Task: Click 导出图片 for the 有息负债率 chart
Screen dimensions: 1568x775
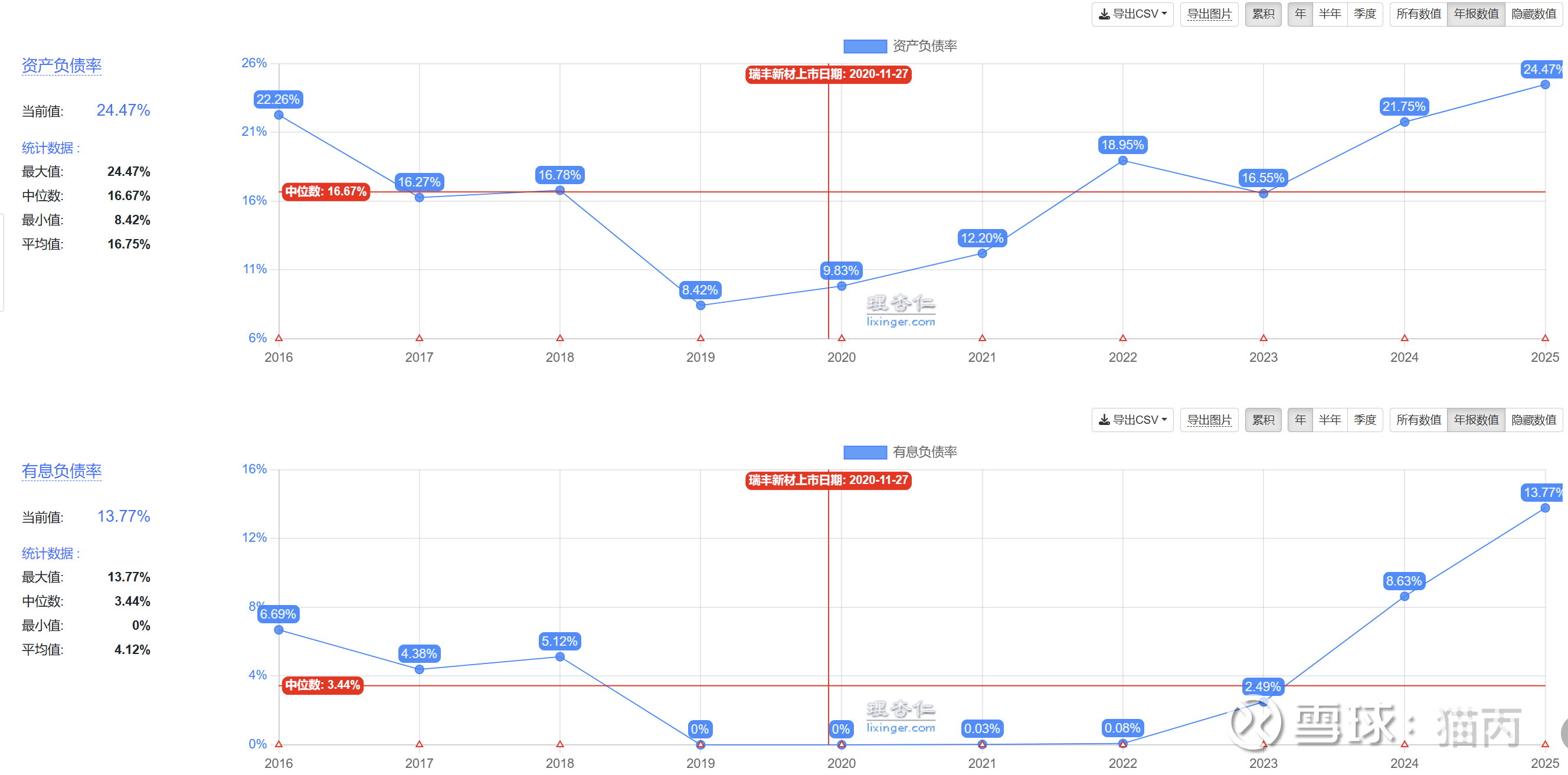Action: pos(1209,420)
